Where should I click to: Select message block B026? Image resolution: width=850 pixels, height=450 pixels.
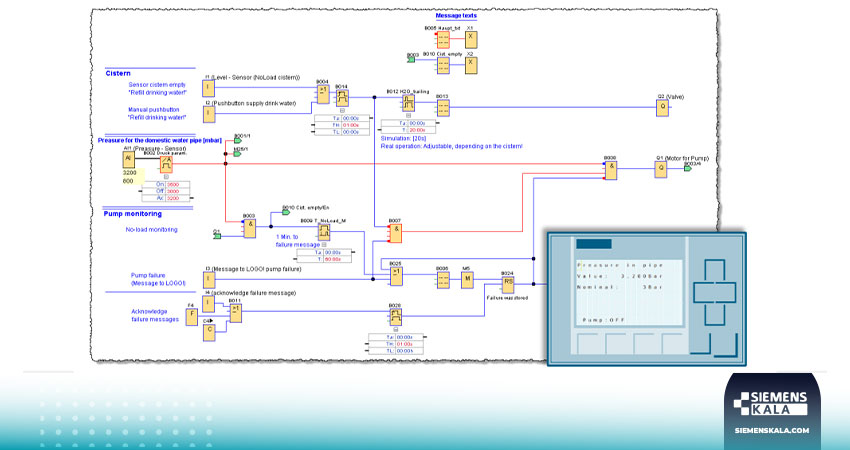443,280
